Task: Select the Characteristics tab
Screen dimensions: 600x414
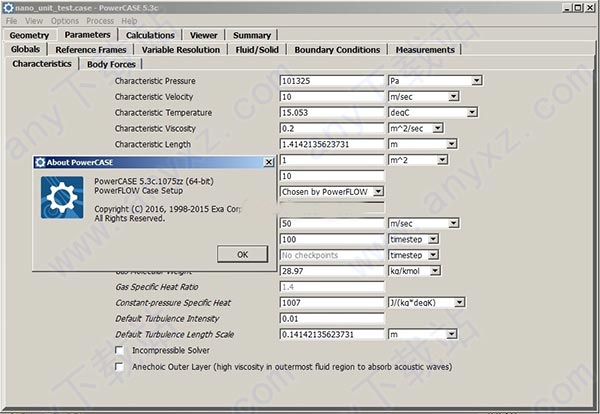Action: (x=42, y=64)
